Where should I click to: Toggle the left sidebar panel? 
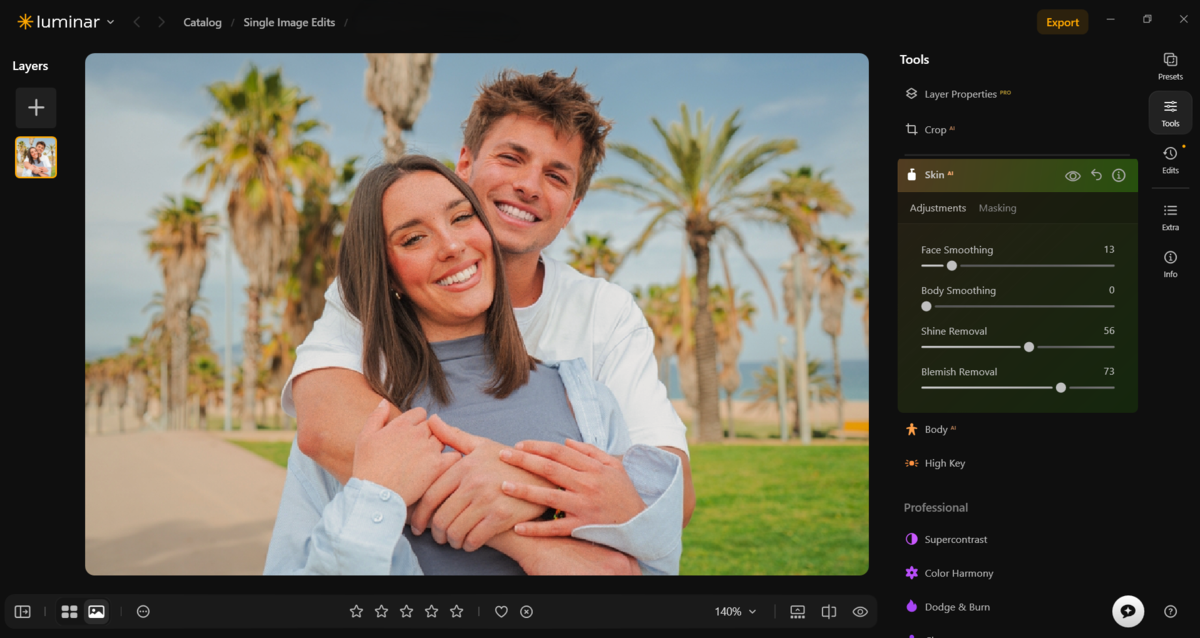[x=23, y=611]
